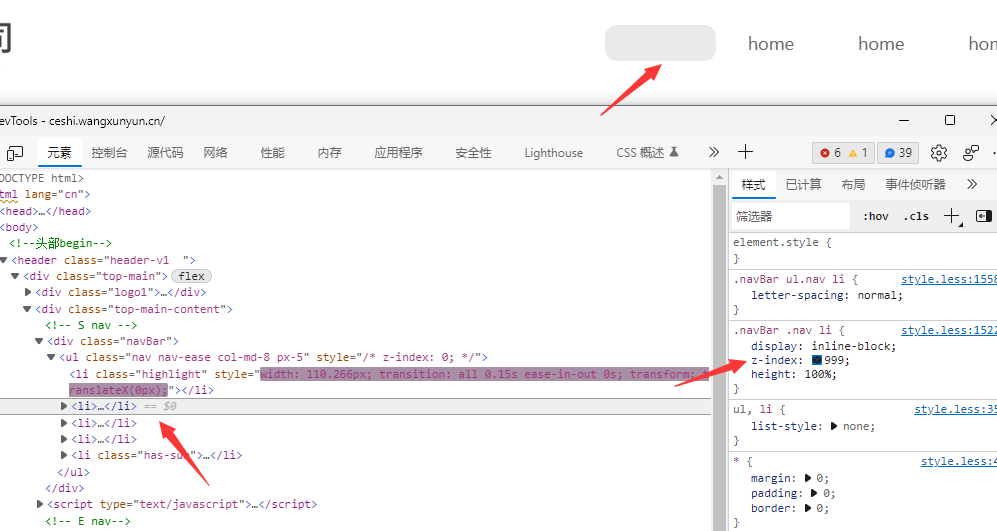Collapse div class="navBar" node
This screenshot has height=531, width=997.
tap(39, 341)
